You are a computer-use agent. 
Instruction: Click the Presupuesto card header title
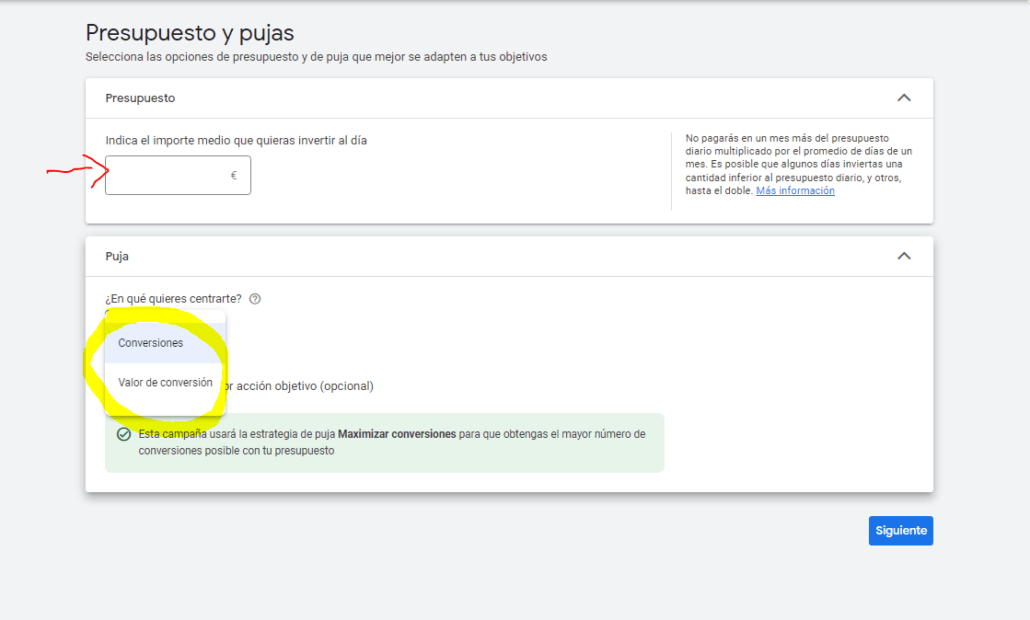pyautogui.click(x=140, y=98)
